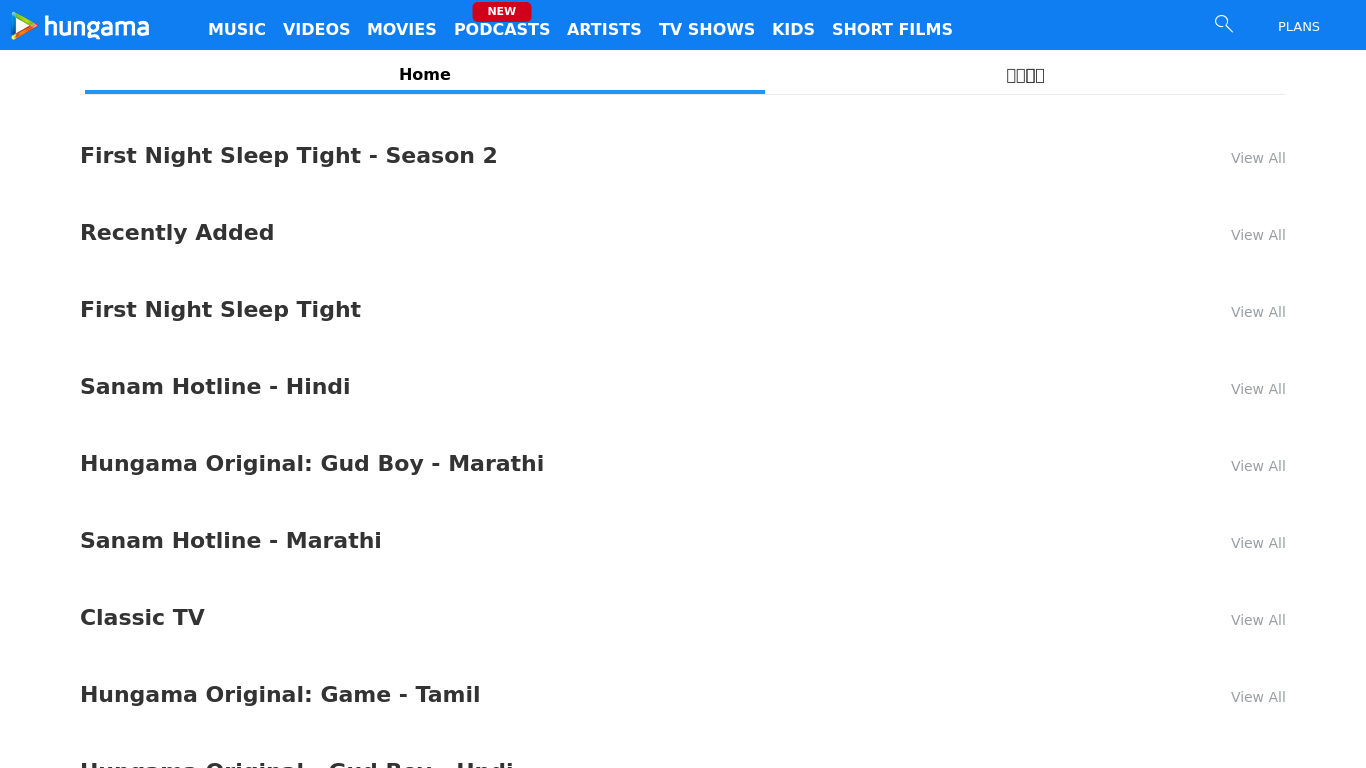Screen dimensions: 1366x768
Task: Open the Music menu
Action: 237,30
